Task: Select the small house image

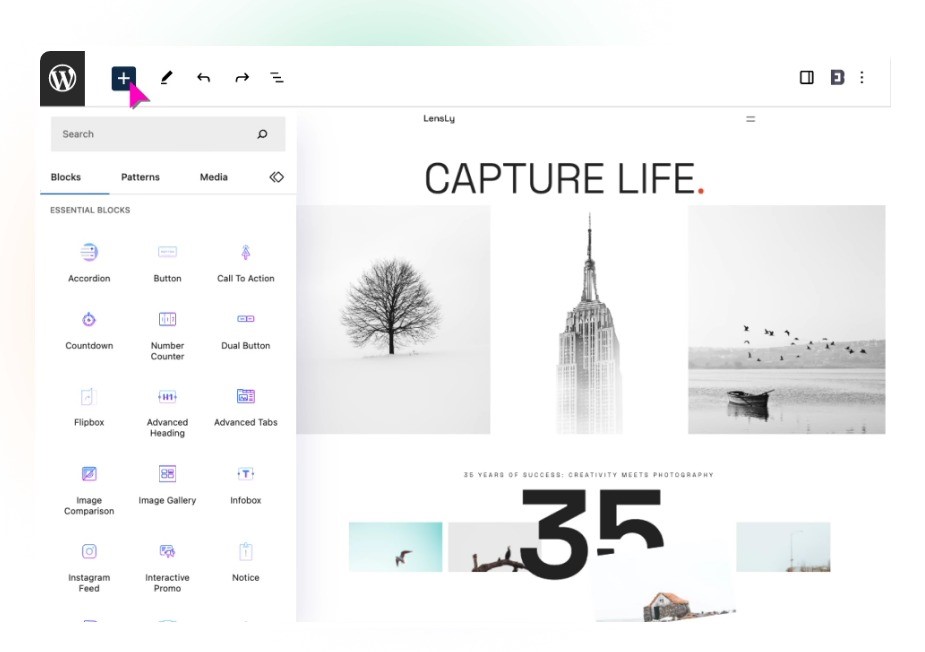Action: pyautogui.click(x=665, y=590)
